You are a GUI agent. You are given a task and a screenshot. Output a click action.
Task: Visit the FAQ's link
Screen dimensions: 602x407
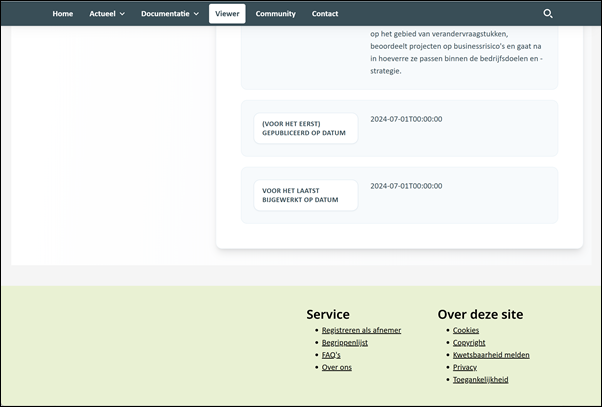[x=331, y=355]
